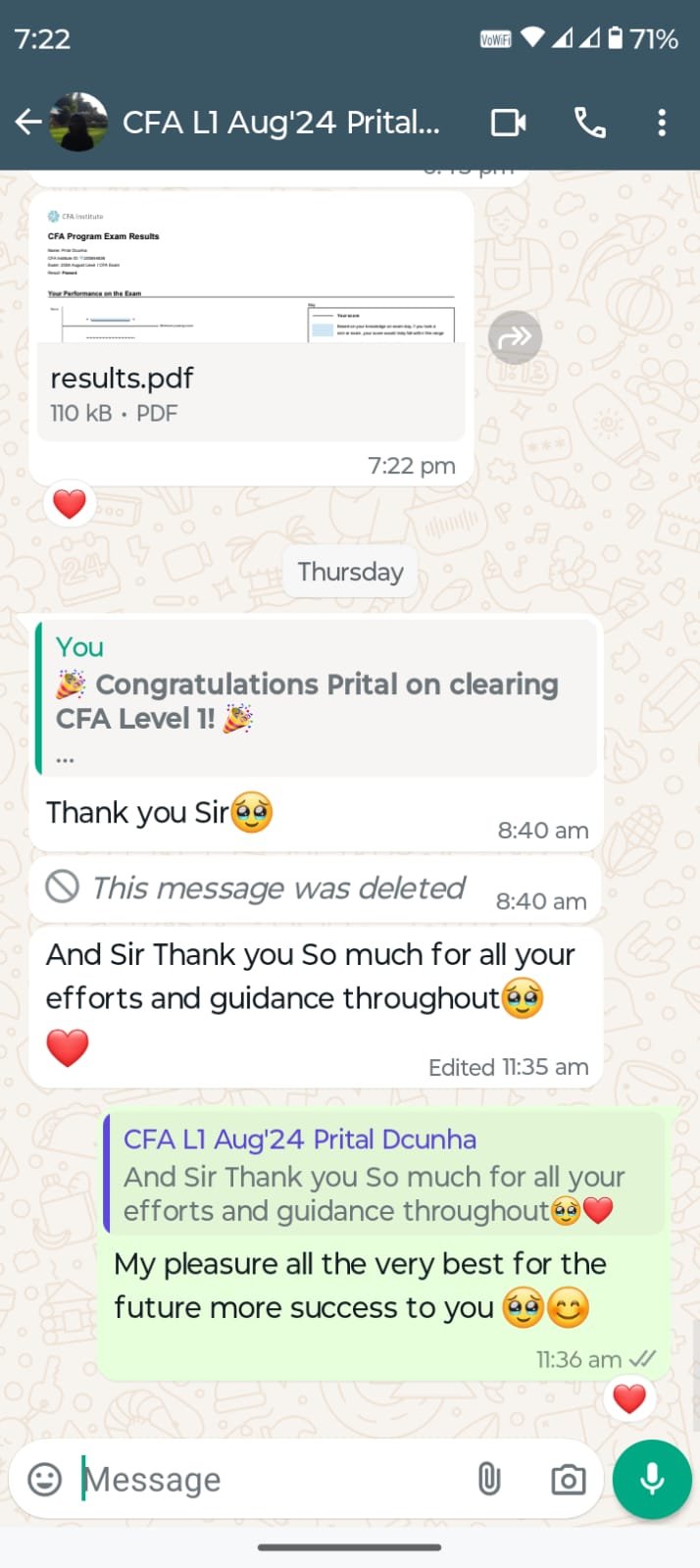Open quoted CFA L1 Aug'24 Prital Dcunha reply
The image size is (700, 1568).
coord(383,1174)
